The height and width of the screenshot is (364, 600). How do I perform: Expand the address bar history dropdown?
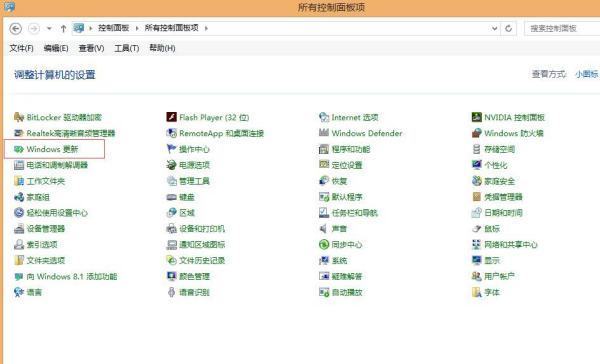point(494,28)
